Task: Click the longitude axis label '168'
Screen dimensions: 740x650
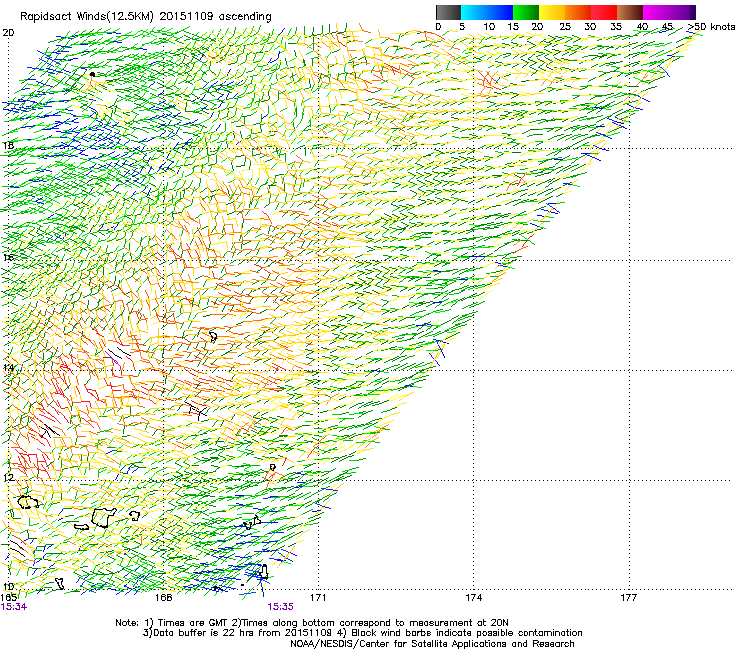Action: [163, 598]
